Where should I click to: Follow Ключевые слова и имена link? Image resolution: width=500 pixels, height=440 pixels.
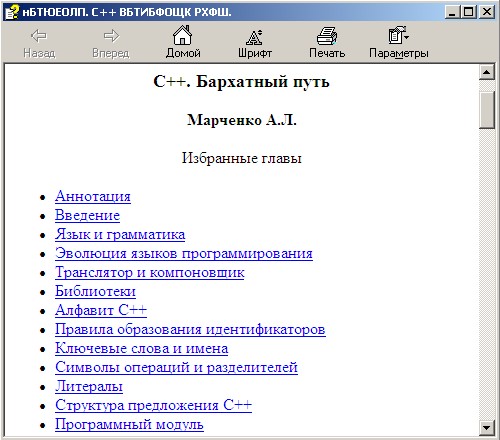coord(141,348)
